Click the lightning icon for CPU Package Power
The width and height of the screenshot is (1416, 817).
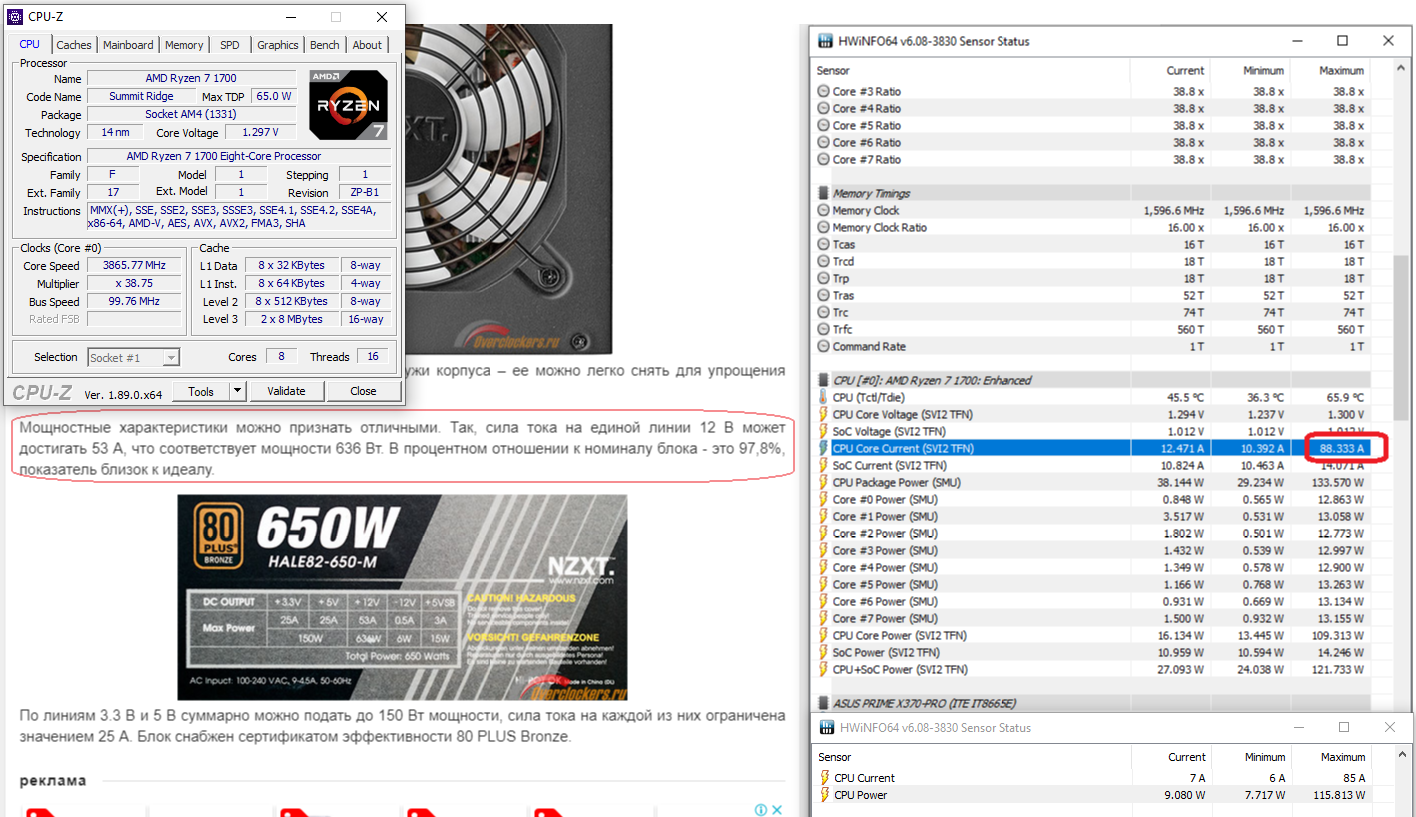823,483
